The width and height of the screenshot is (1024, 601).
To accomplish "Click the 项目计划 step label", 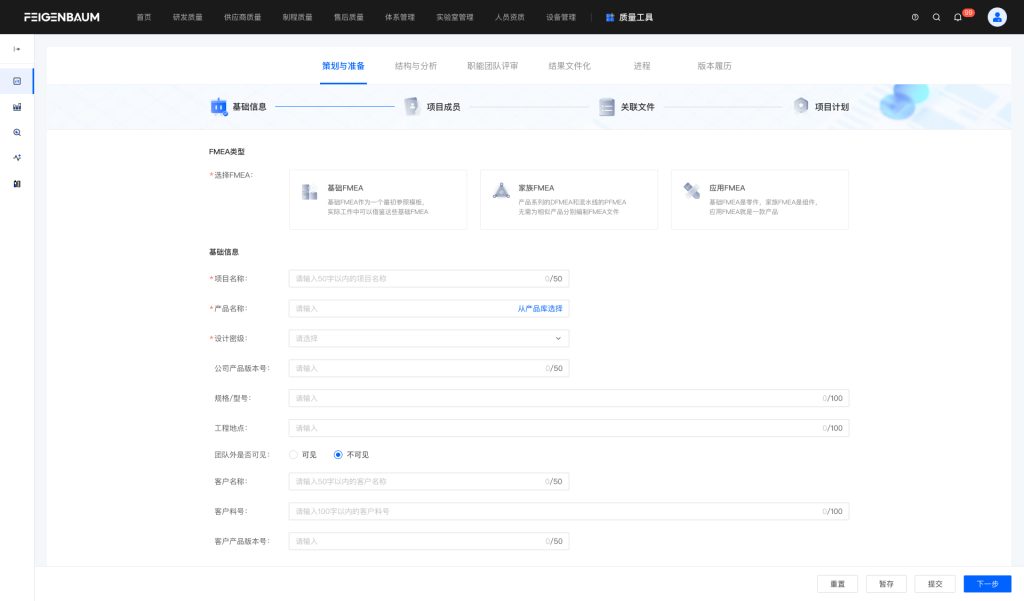I will click(x=832, y=107).
